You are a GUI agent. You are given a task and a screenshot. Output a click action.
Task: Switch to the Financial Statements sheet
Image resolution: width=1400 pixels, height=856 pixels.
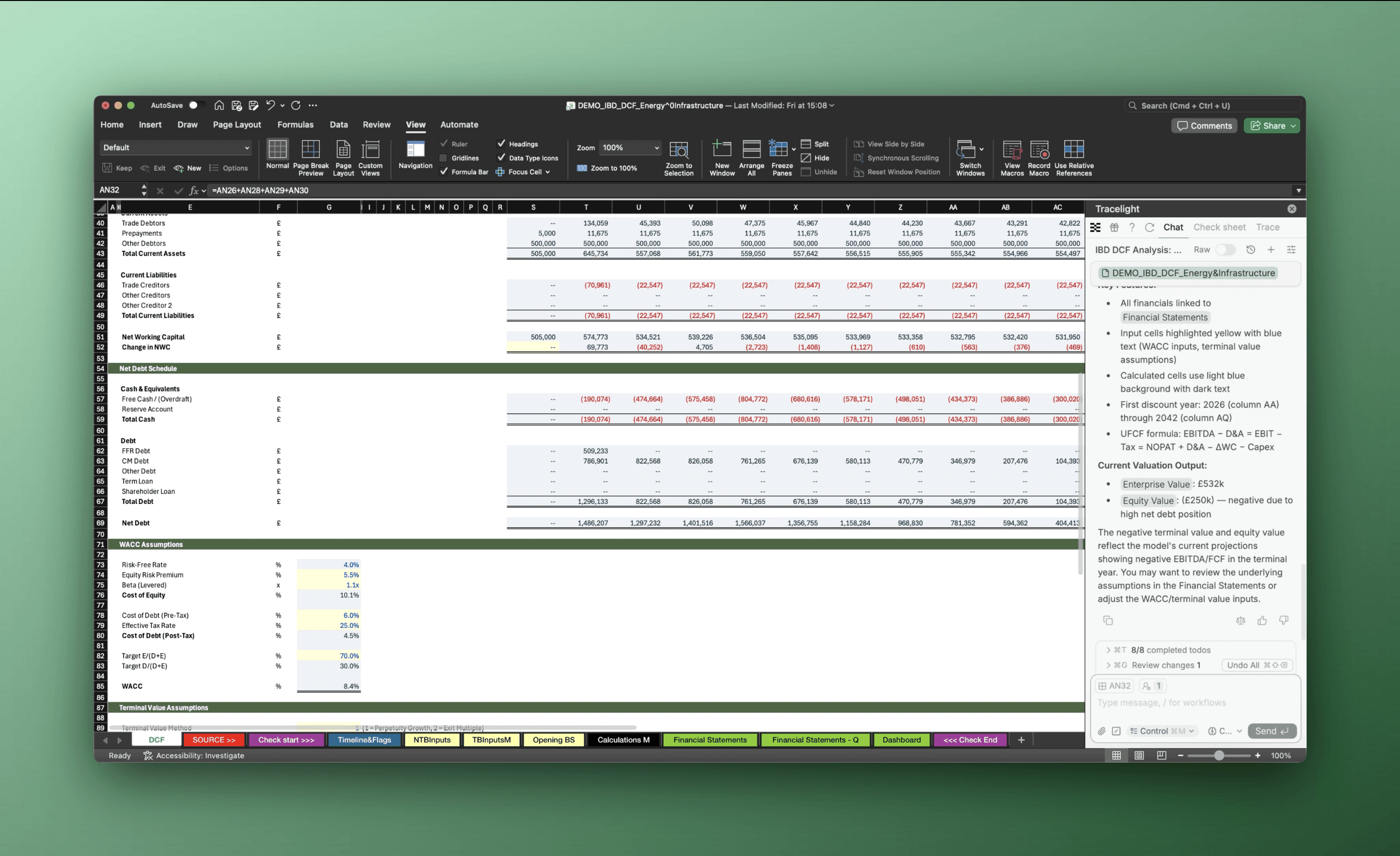(710, 739)
